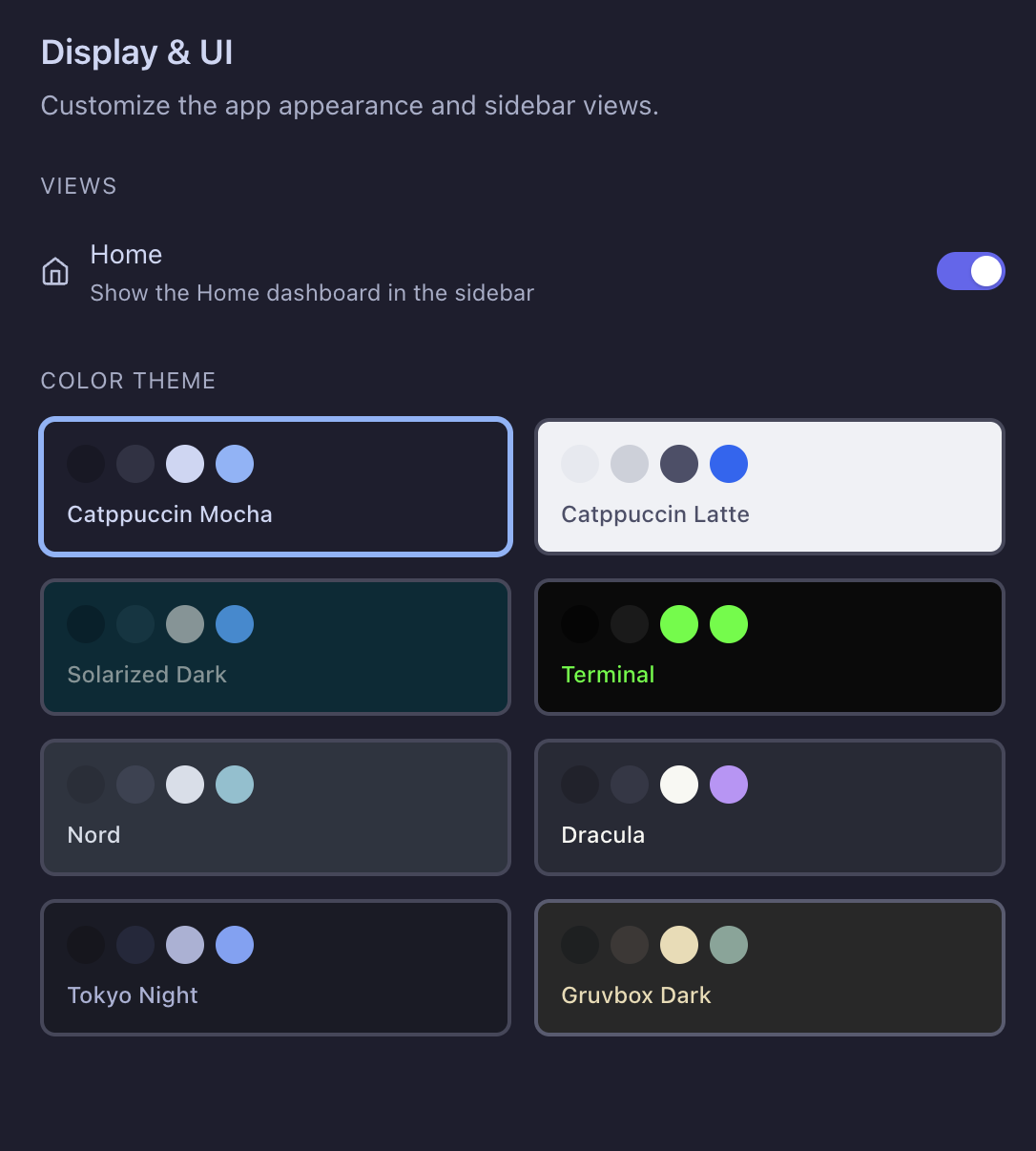
Task: Pick the Gruvbox Dark theme
Action: point(769,968)
